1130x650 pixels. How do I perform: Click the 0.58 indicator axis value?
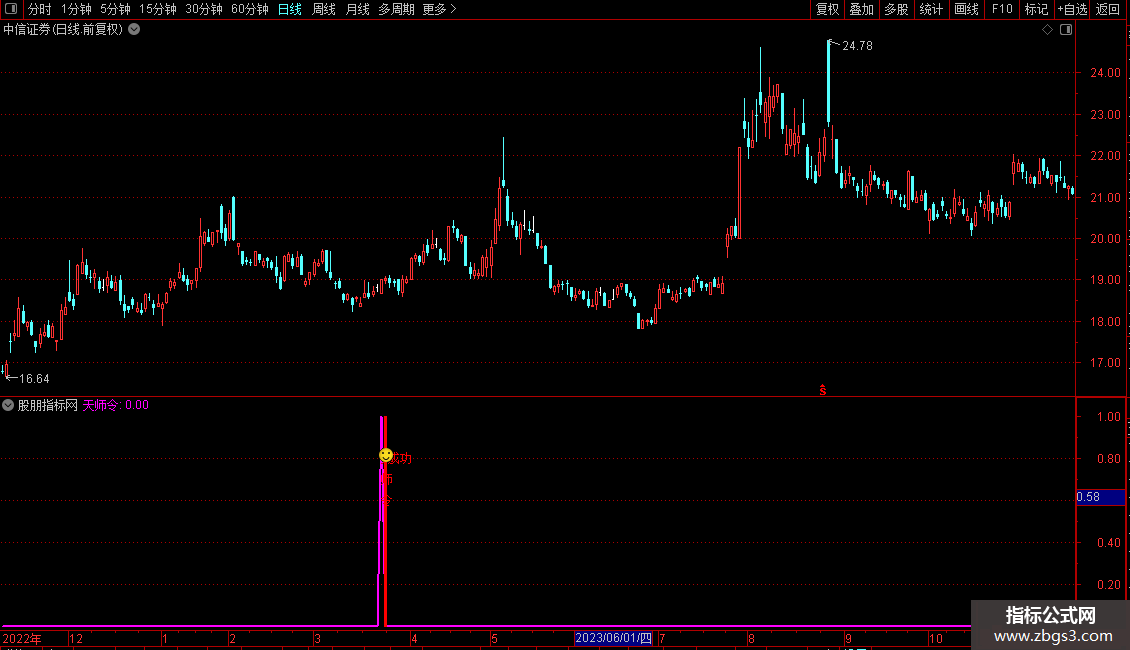click(x=1088, y=497)
